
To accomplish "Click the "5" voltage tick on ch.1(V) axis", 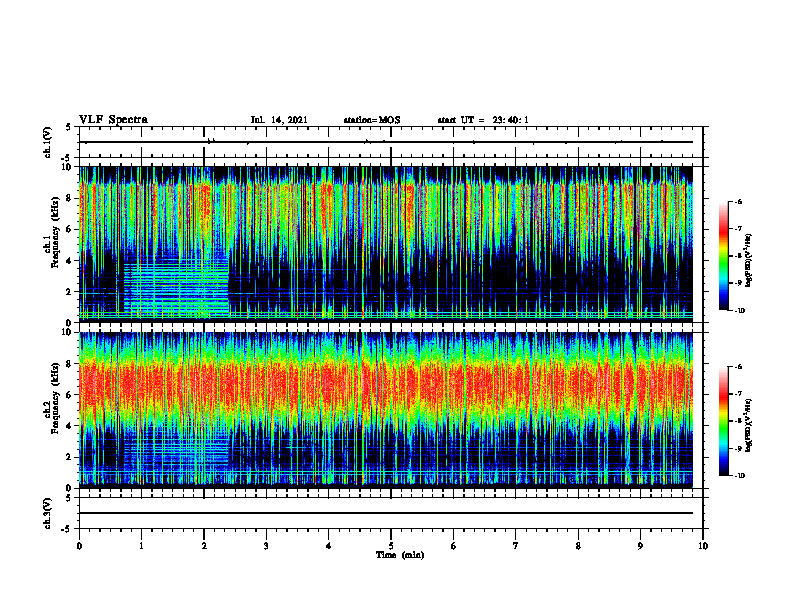I will 68,127.
